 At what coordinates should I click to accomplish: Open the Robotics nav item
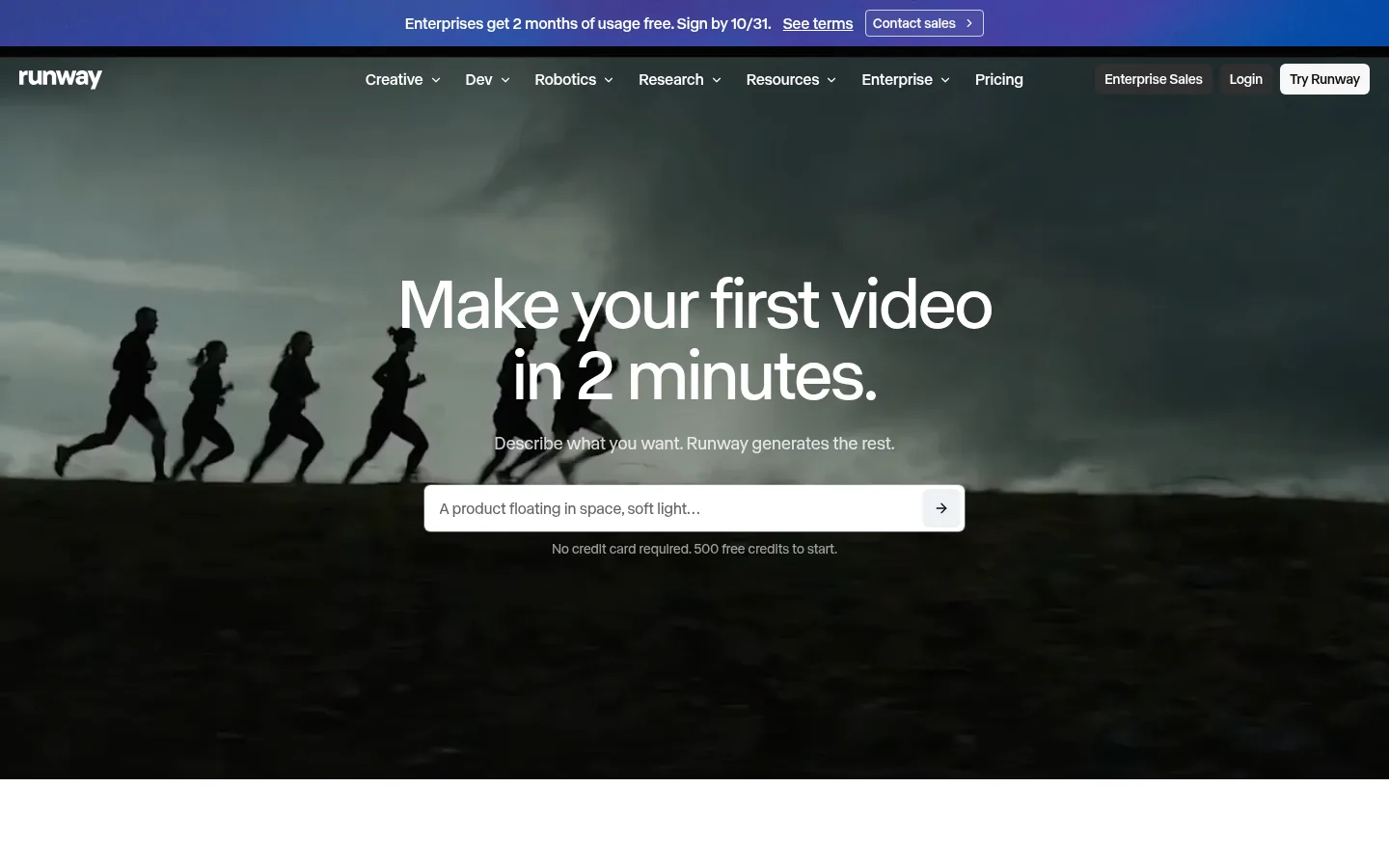574,79
